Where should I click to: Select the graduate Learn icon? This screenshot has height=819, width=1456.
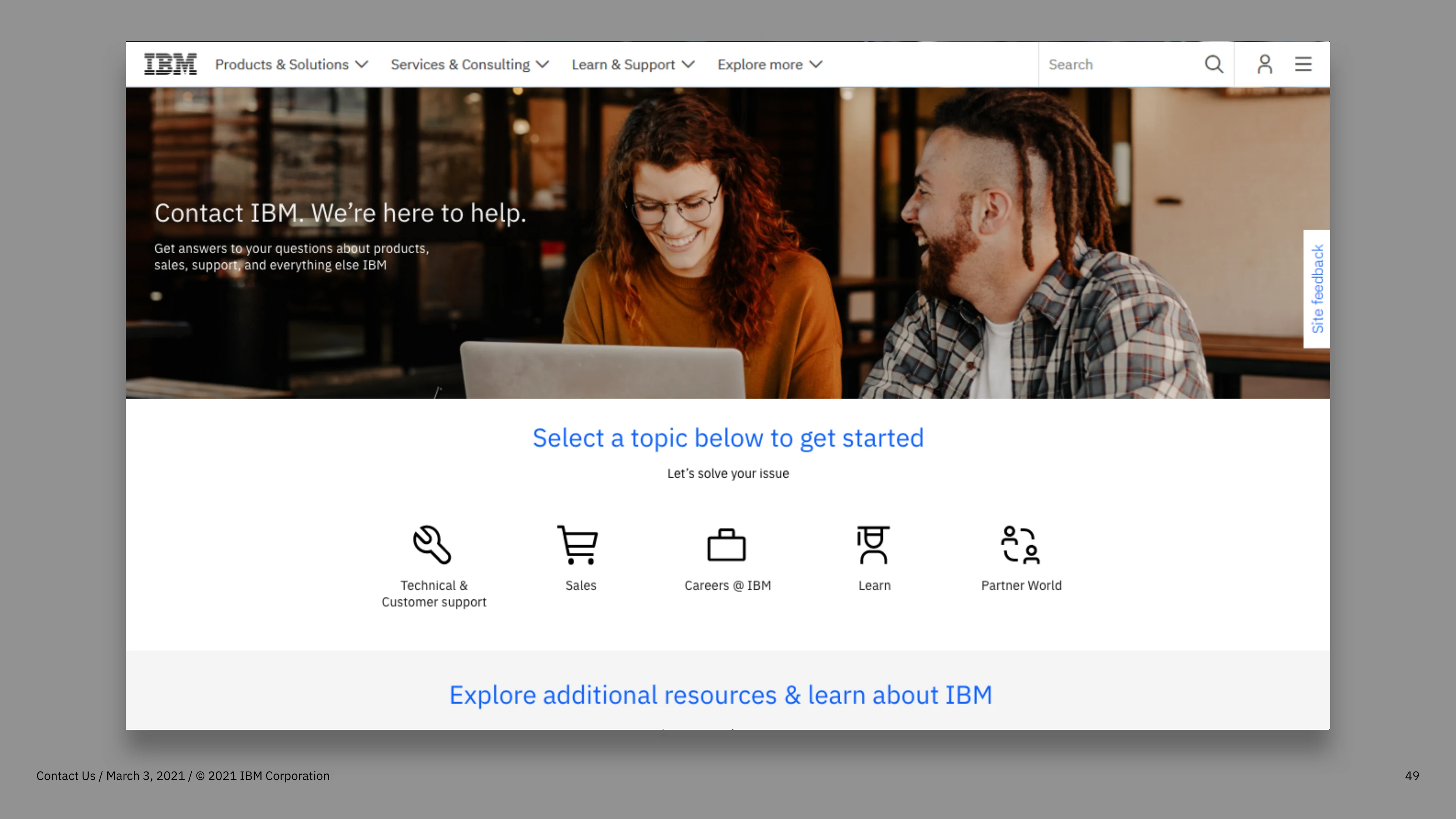873,545
